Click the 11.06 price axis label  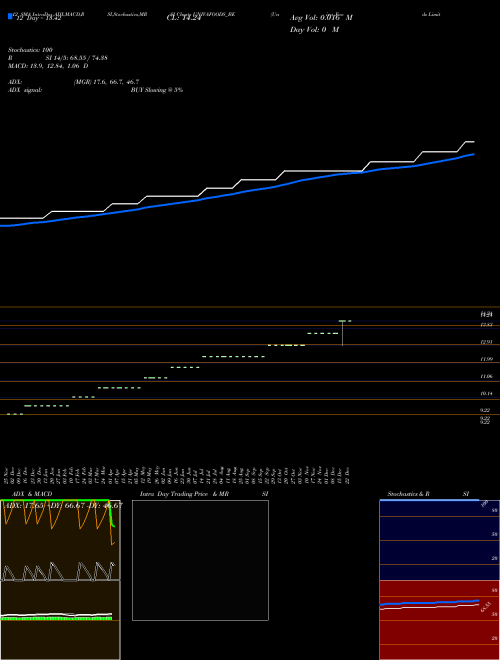[487, 376]
